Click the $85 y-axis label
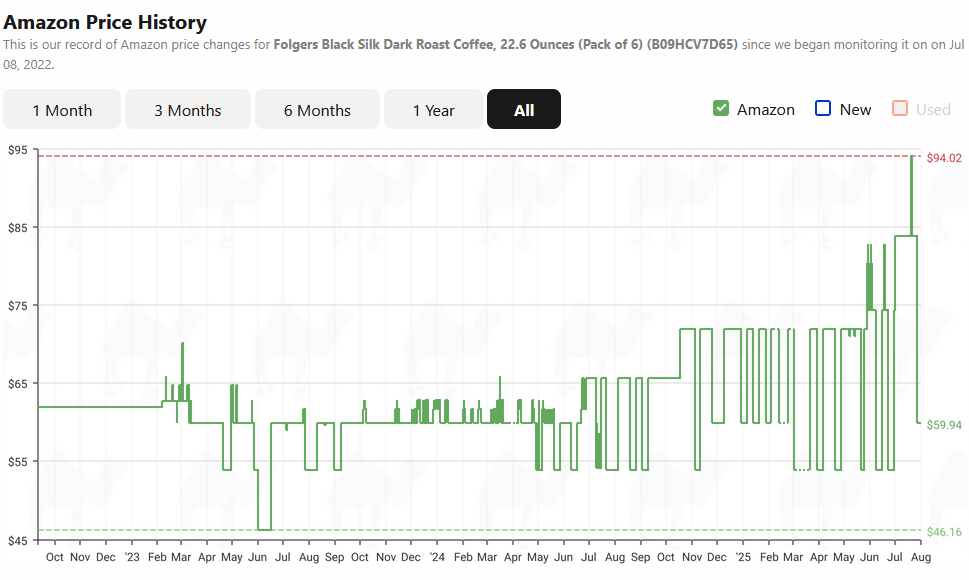This screenshot has width=969, height=580. [x=17, y=228]
